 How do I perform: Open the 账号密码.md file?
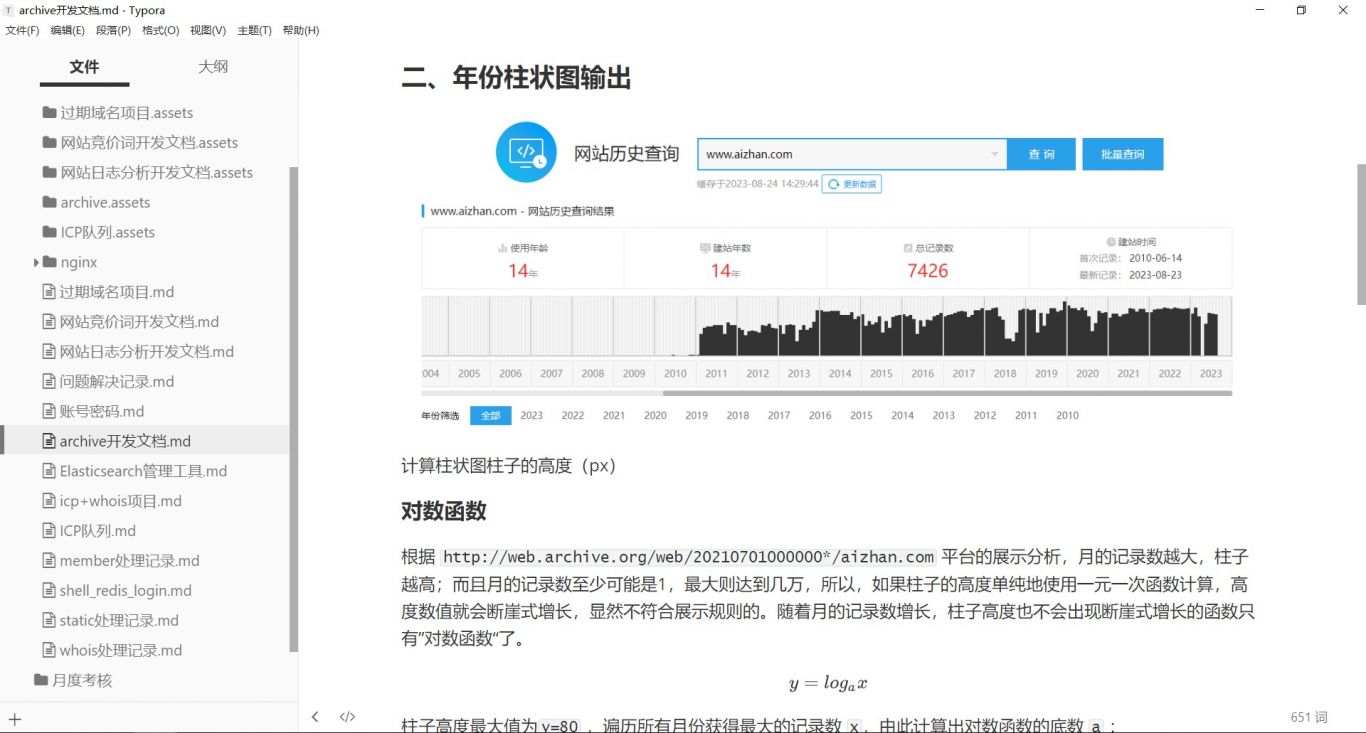point(101,411)
